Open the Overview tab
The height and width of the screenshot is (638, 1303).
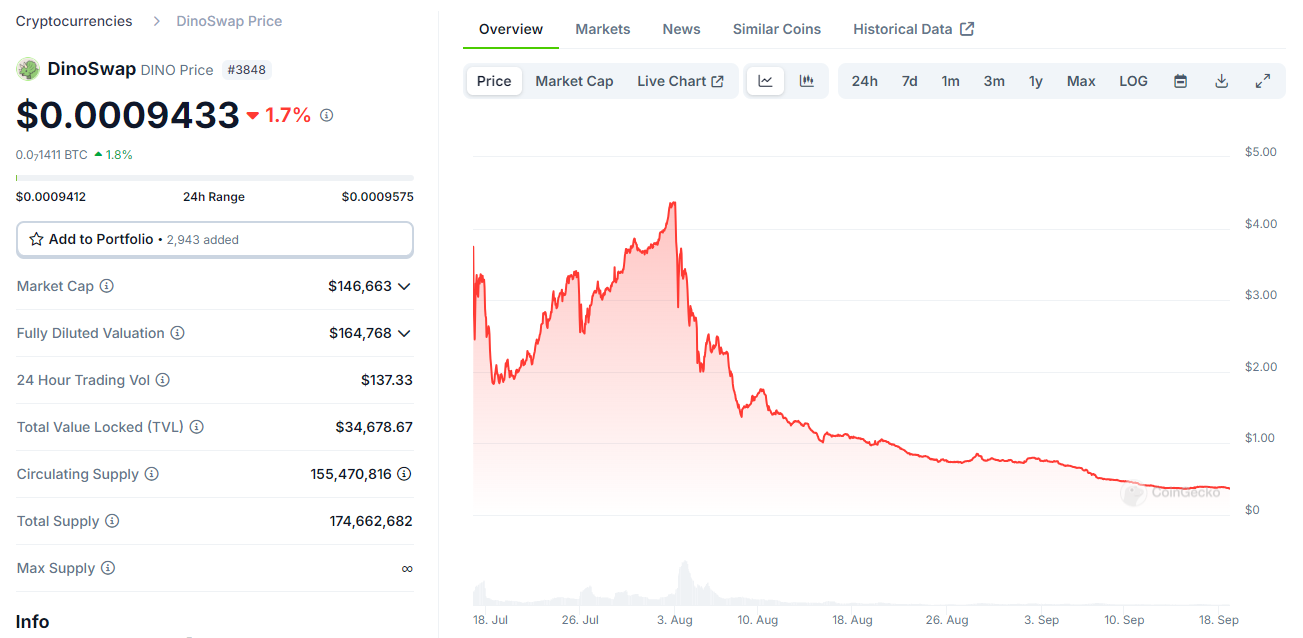511,29
